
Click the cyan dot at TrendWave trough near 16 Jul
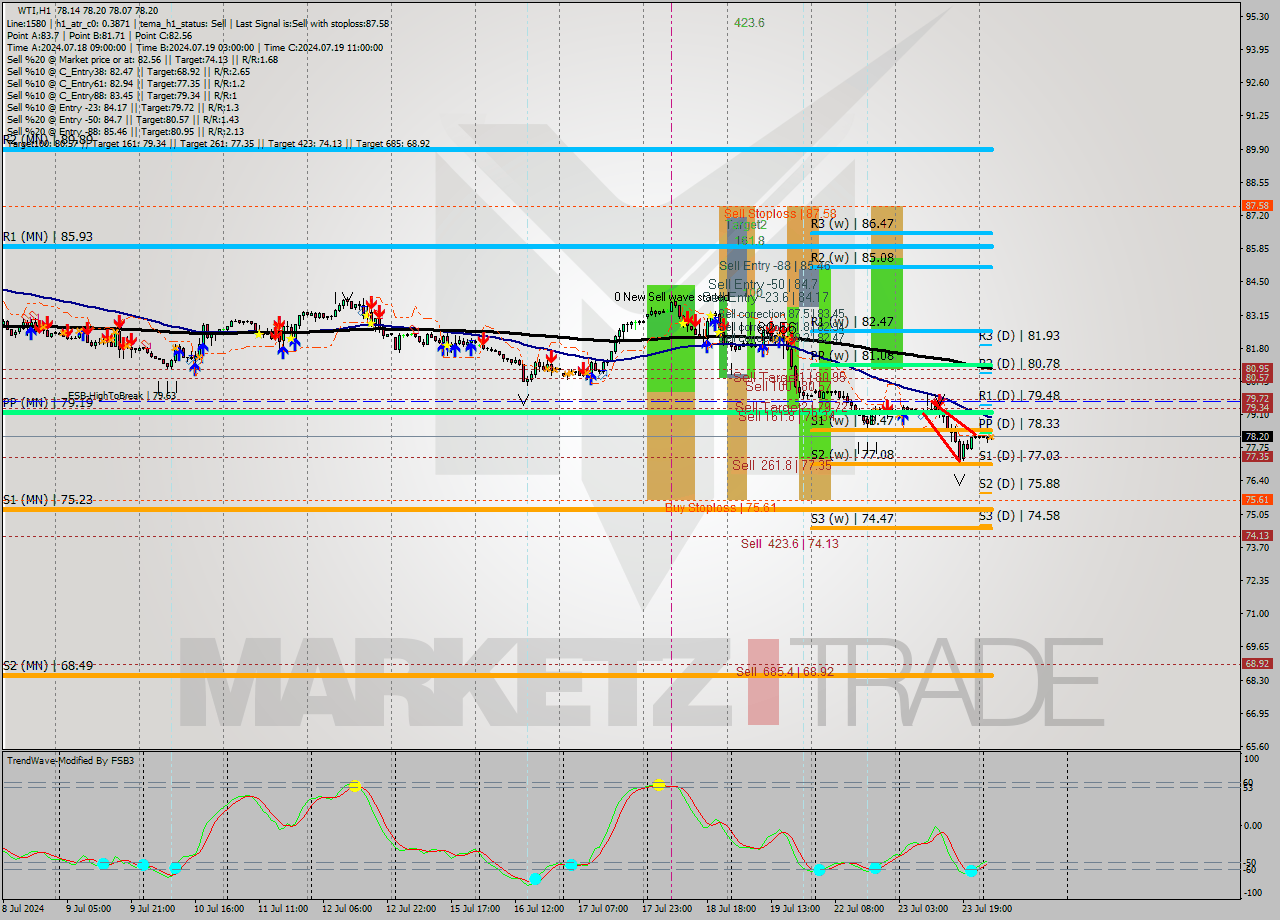pyautogui.click(x=535, y=881)
